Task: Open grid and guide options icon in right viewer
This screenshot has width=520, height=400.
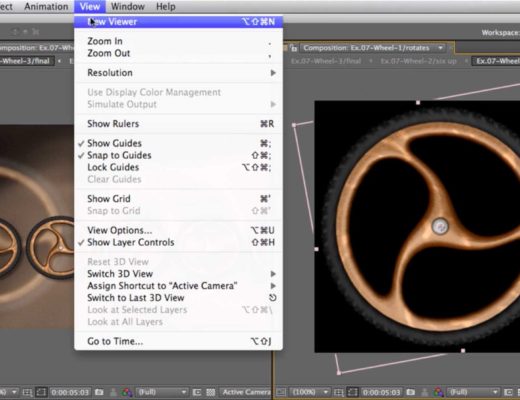Action: (x=339, y=392)
